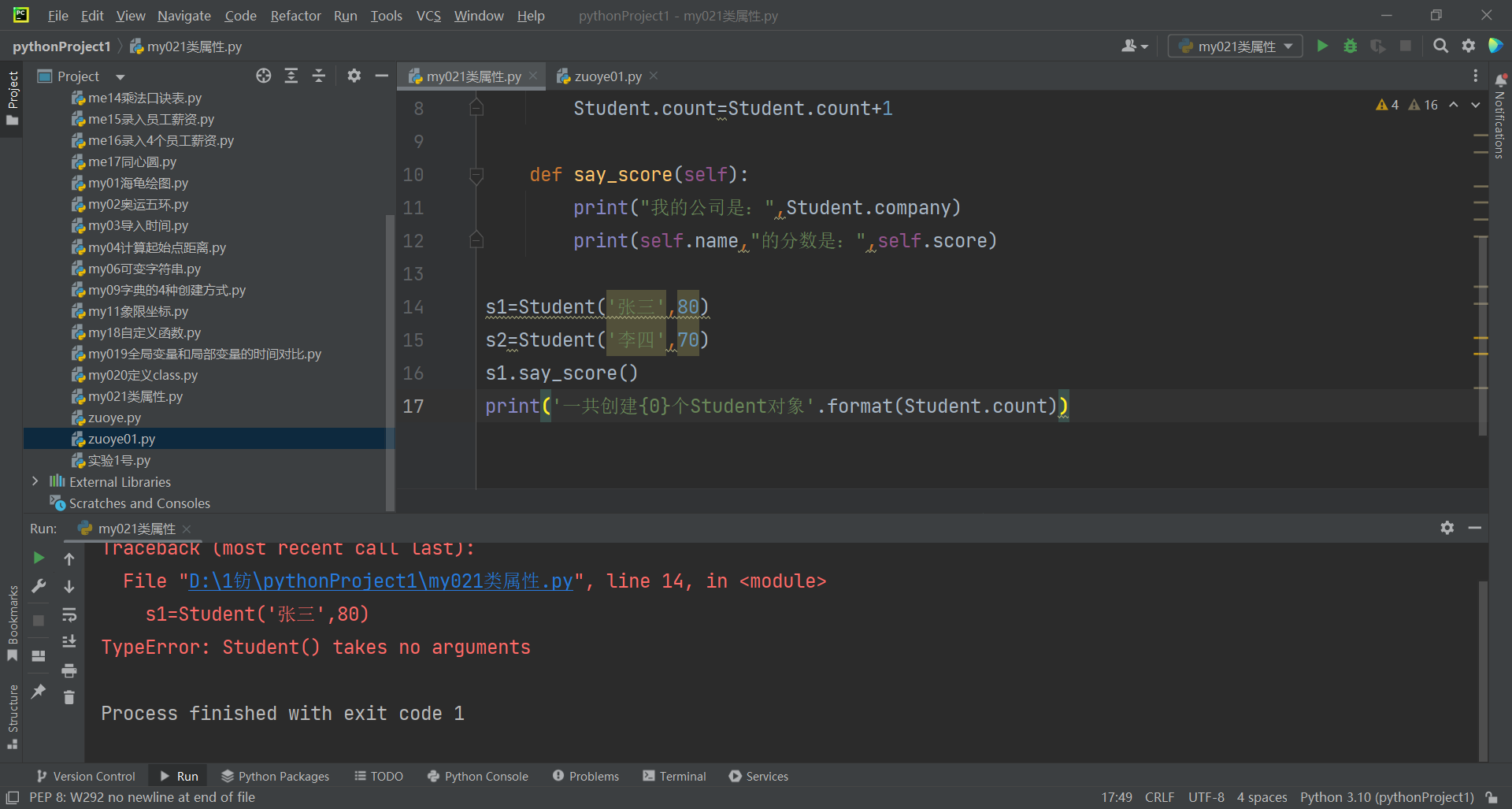Open editor tab options menu
Viewport: 1512px width, 809px height.
(x=1475, y=76)
